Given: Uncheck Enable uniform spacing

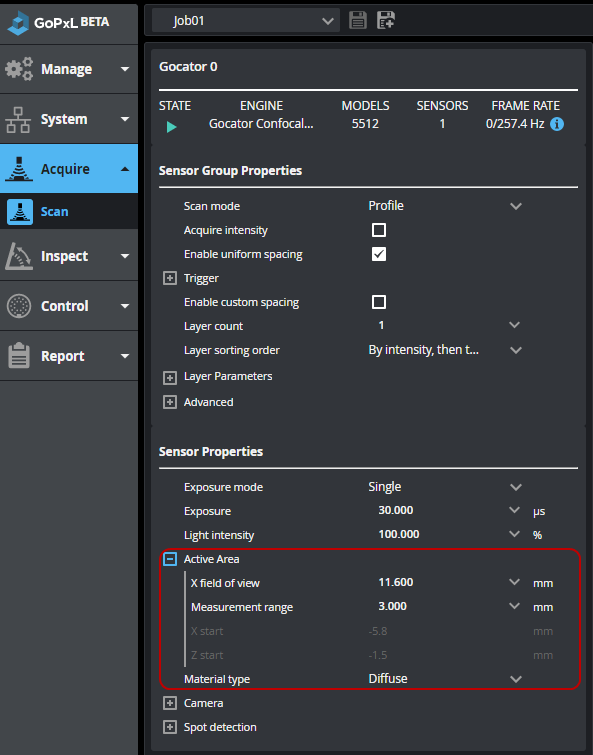Looking at the screenshot, I should (x=379, y=254).
